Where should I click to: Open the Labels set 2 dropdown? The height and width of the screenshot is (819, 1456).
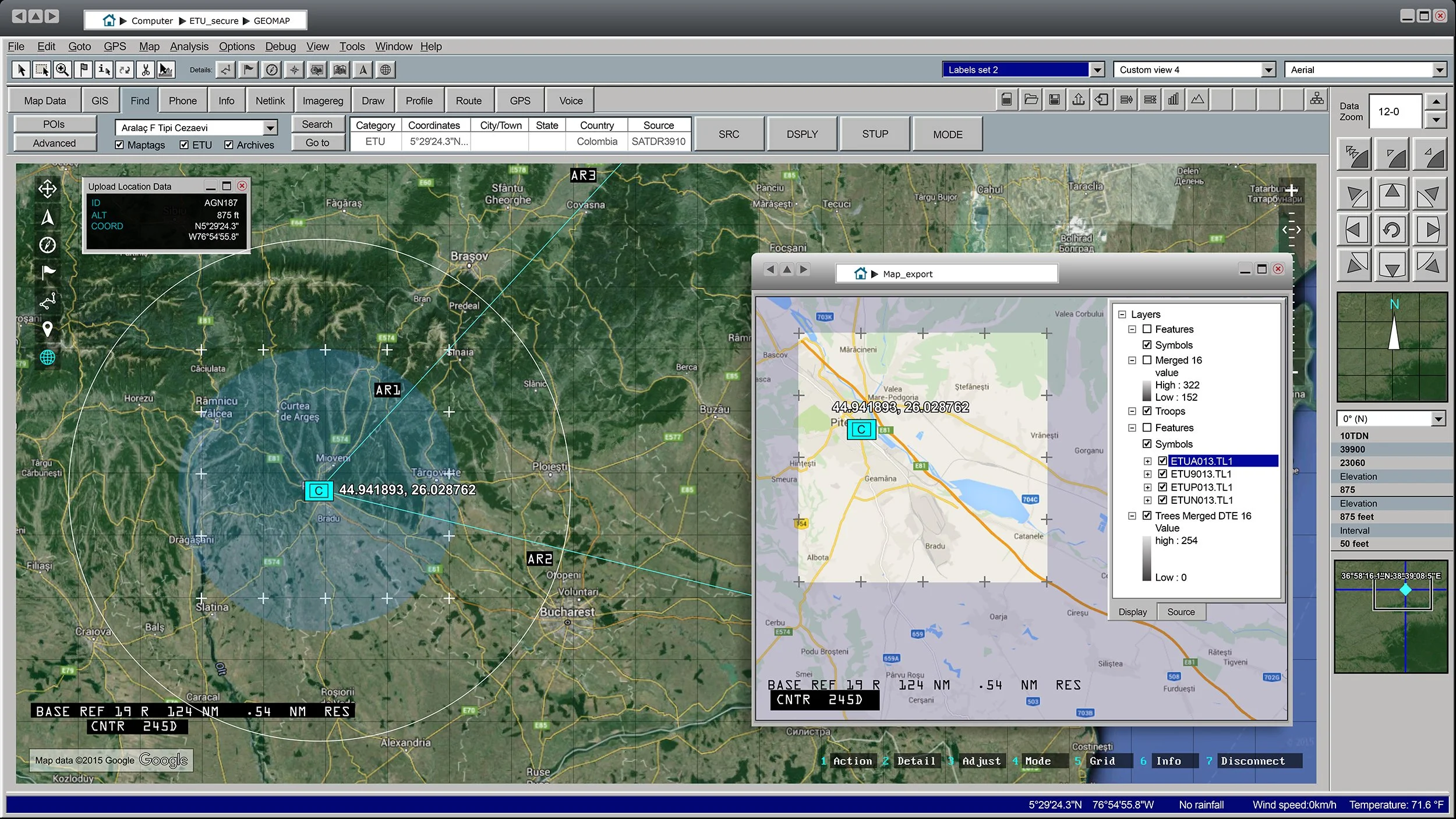click(x=1097, y=70)
